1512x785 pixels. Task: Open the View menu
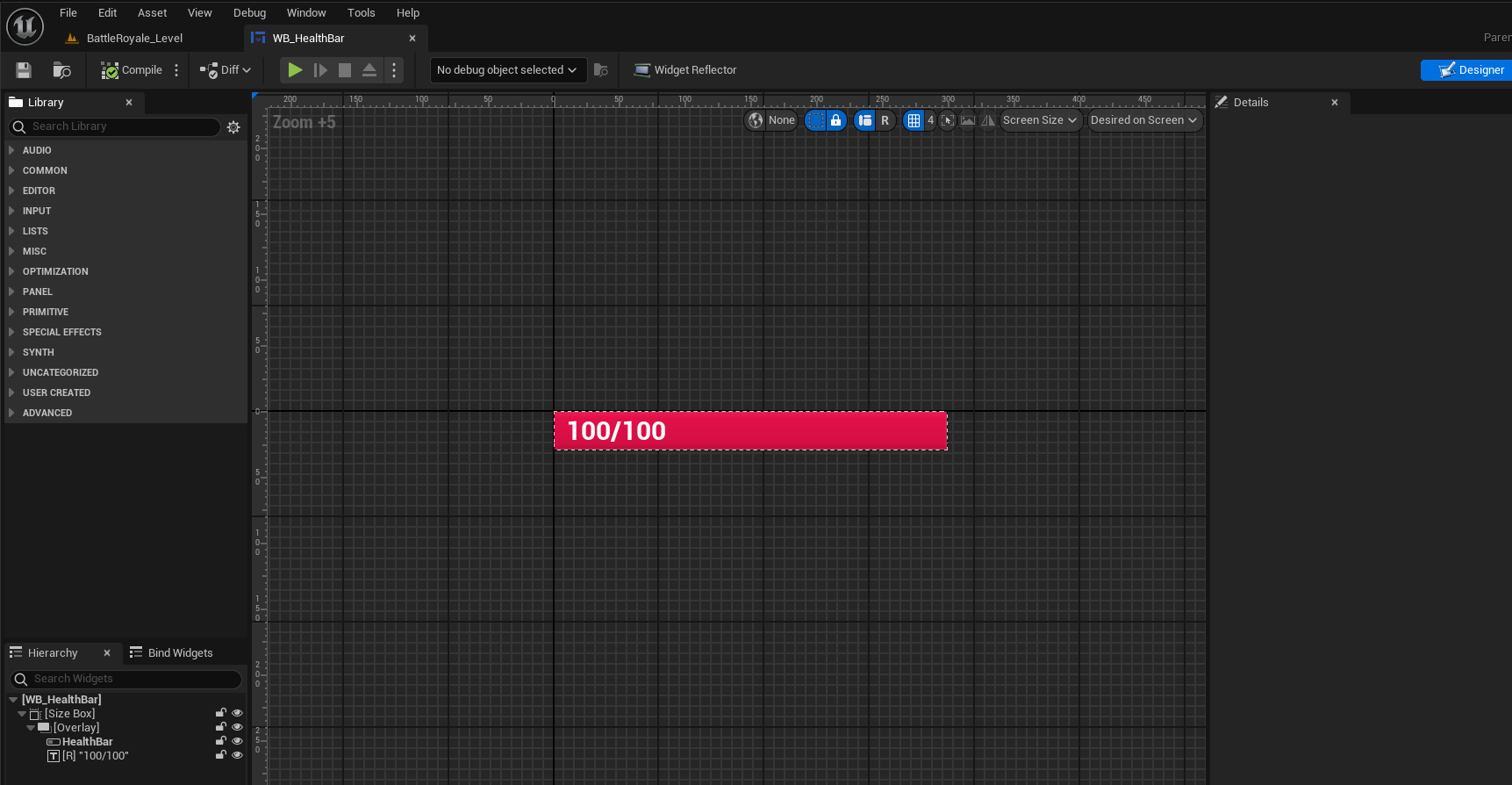coord(200,13)
